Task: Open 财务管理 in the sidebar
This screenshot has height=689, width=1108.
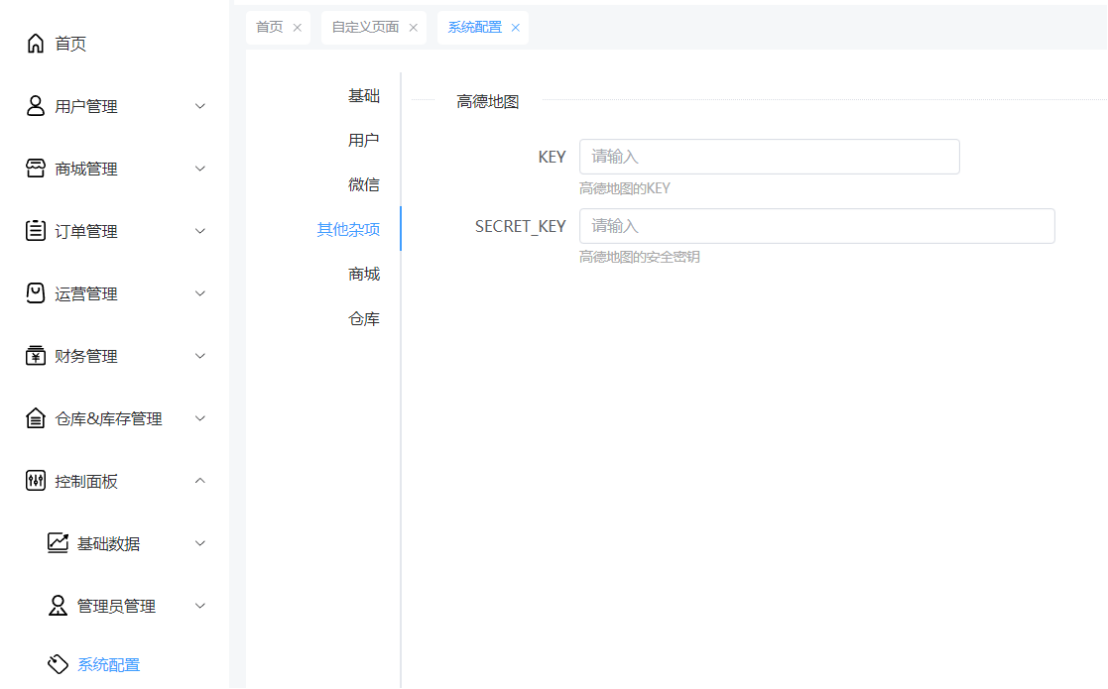Action: click(86, 355)
